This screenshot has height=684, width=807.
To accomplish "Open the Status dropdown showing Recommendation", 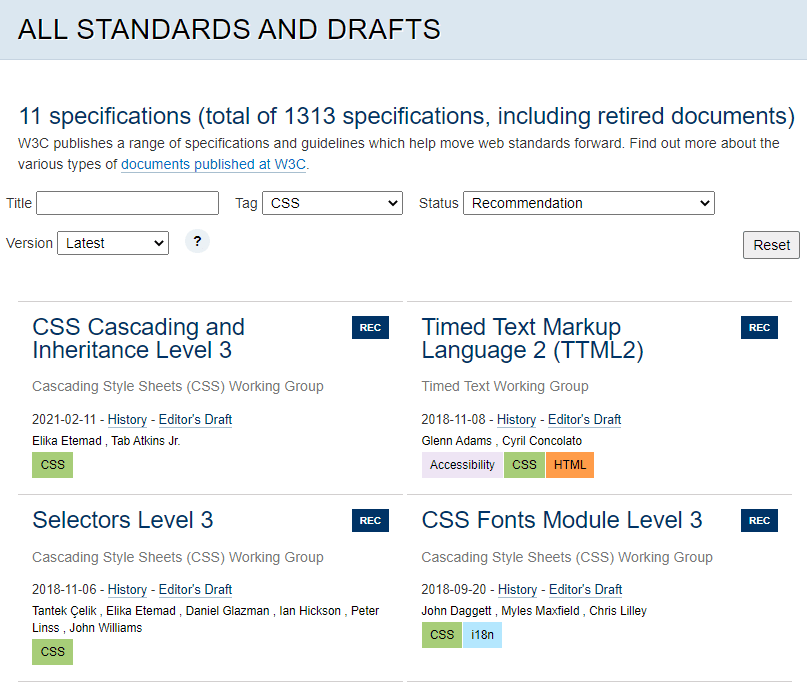I will [x=589, y=203].
